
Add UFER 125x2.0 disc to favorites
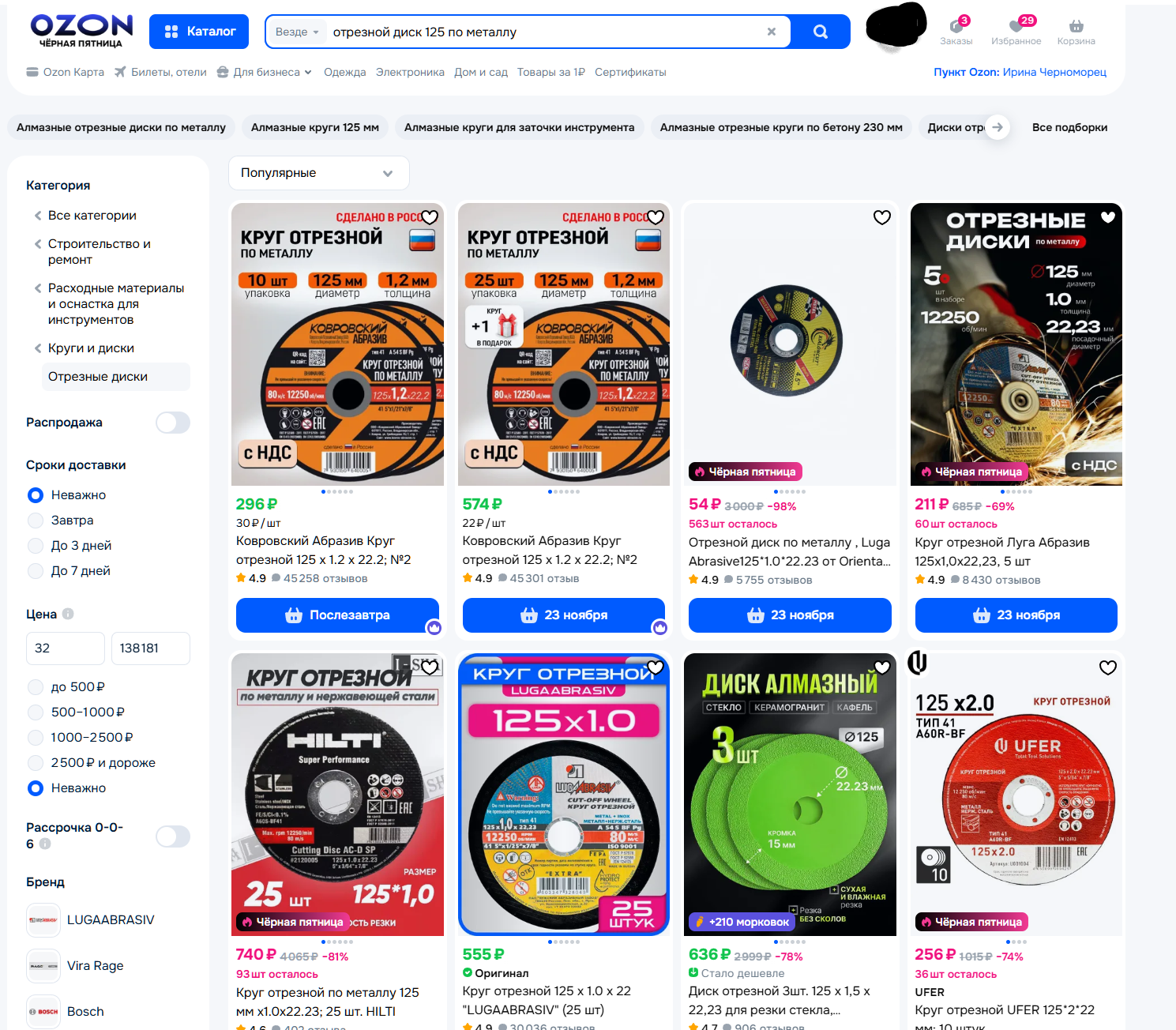[1108, 667]
